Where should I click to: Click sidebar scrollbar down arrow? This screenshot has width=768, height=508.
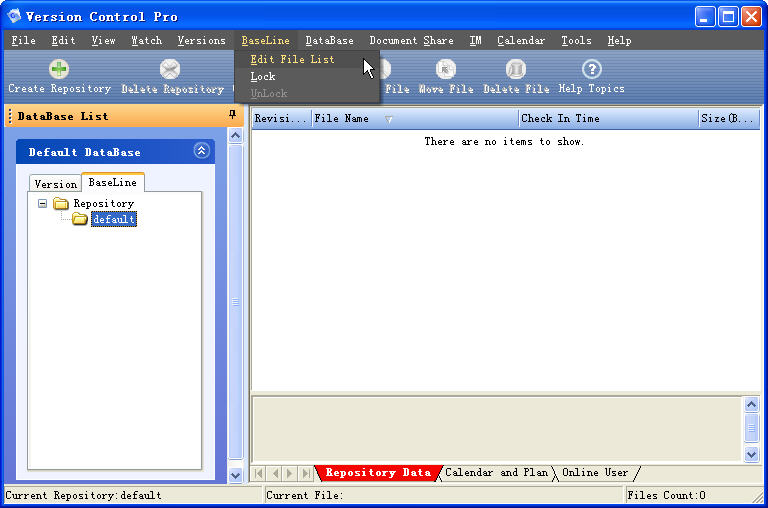pos(236,475)
